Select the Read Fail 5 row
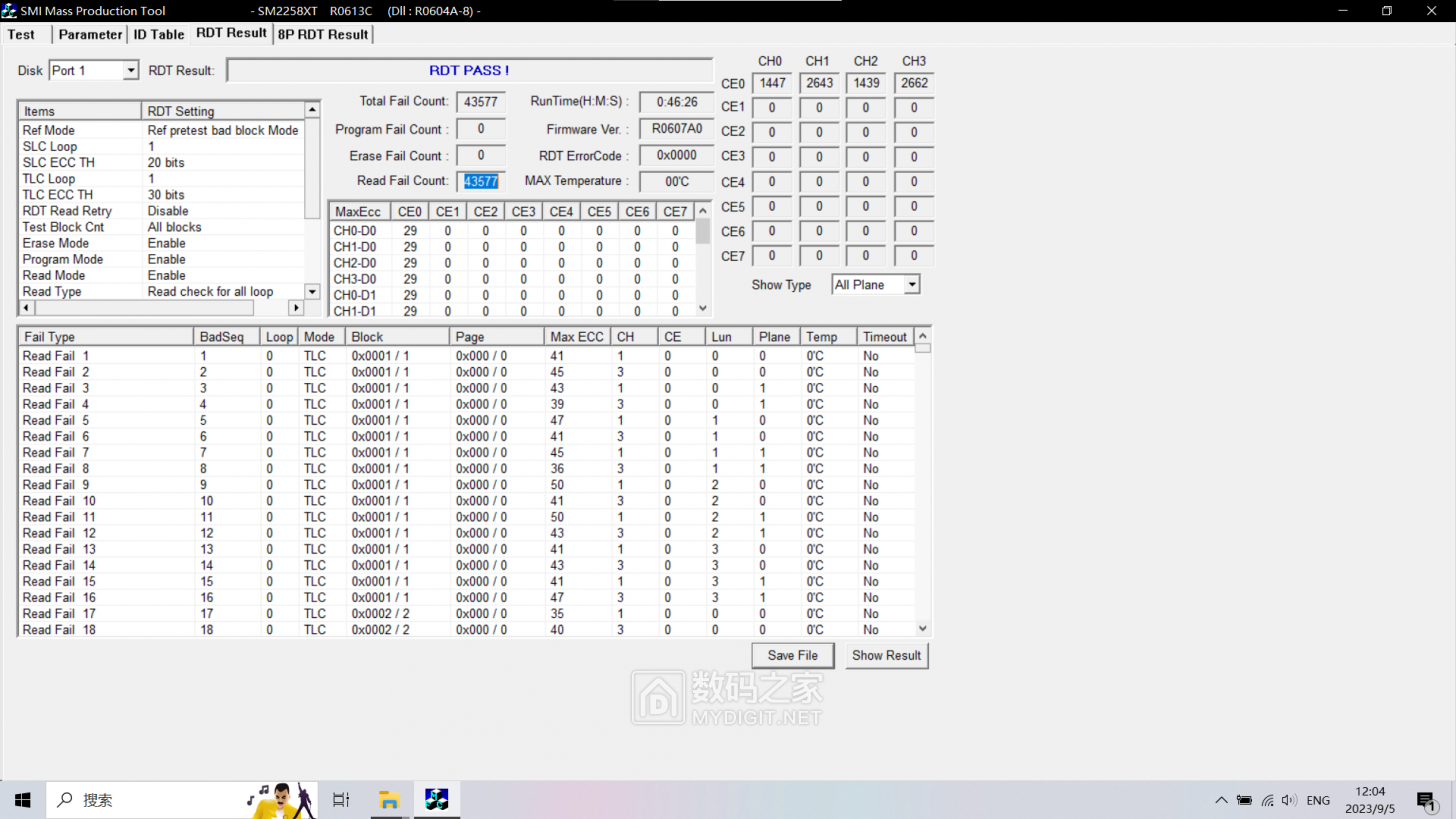The height and width of the screenshot is (819, 1456). (x=466, y=420)
